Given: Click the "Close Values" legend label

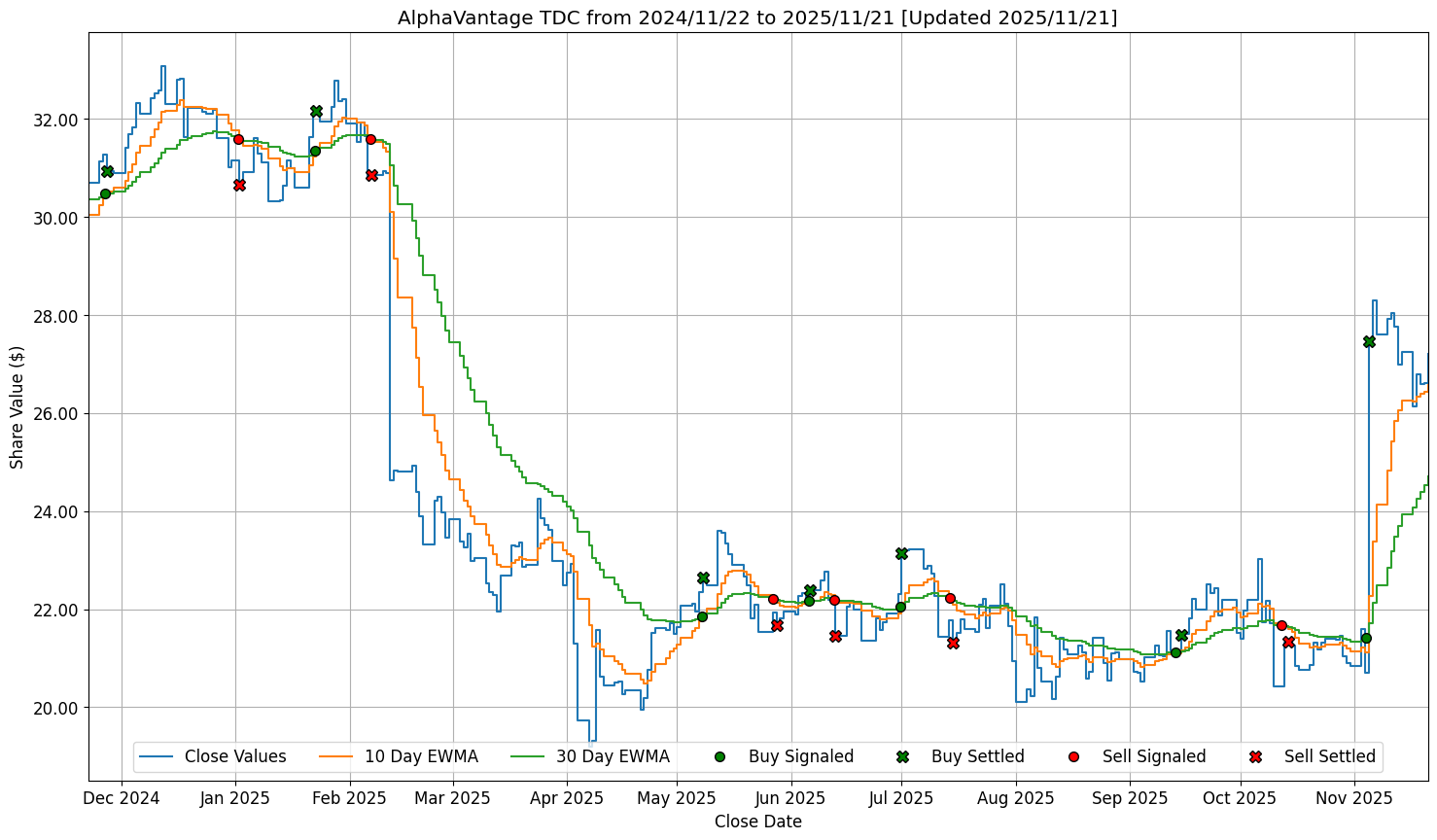Looking at the screenshot, I should [x=235, y=756].
